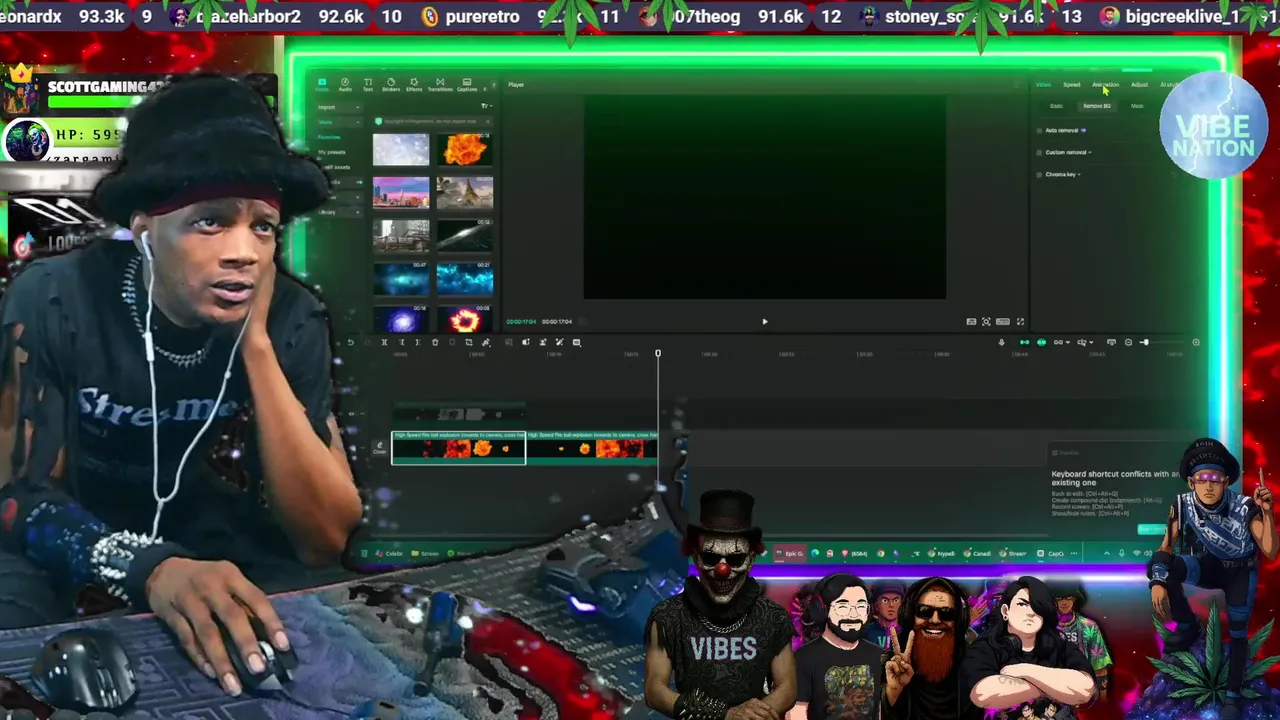Expand the Chroma key options arrow

[1080, 175]
